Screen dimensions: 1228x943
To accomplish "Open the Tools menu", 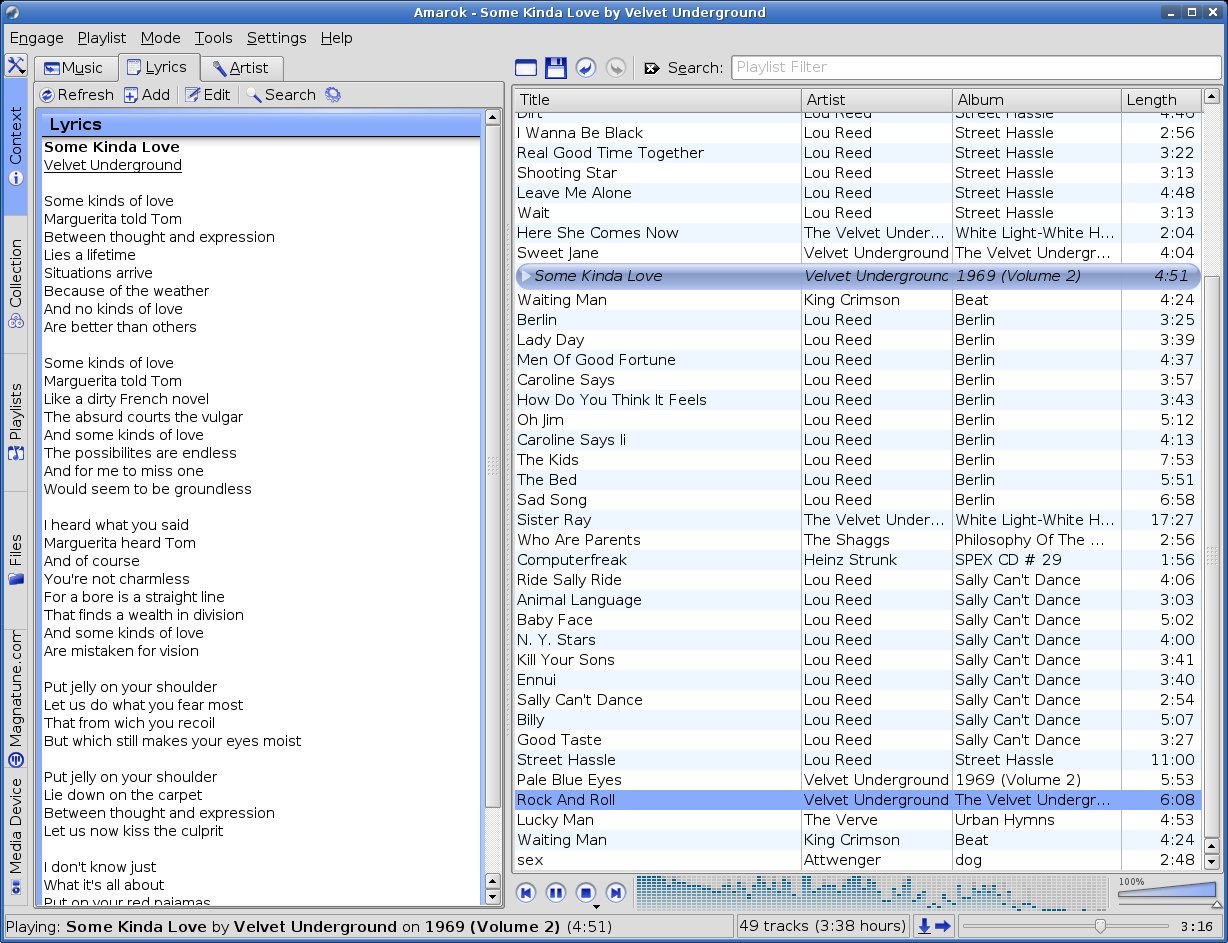I will pyautogui.click(x=214, y=38).
